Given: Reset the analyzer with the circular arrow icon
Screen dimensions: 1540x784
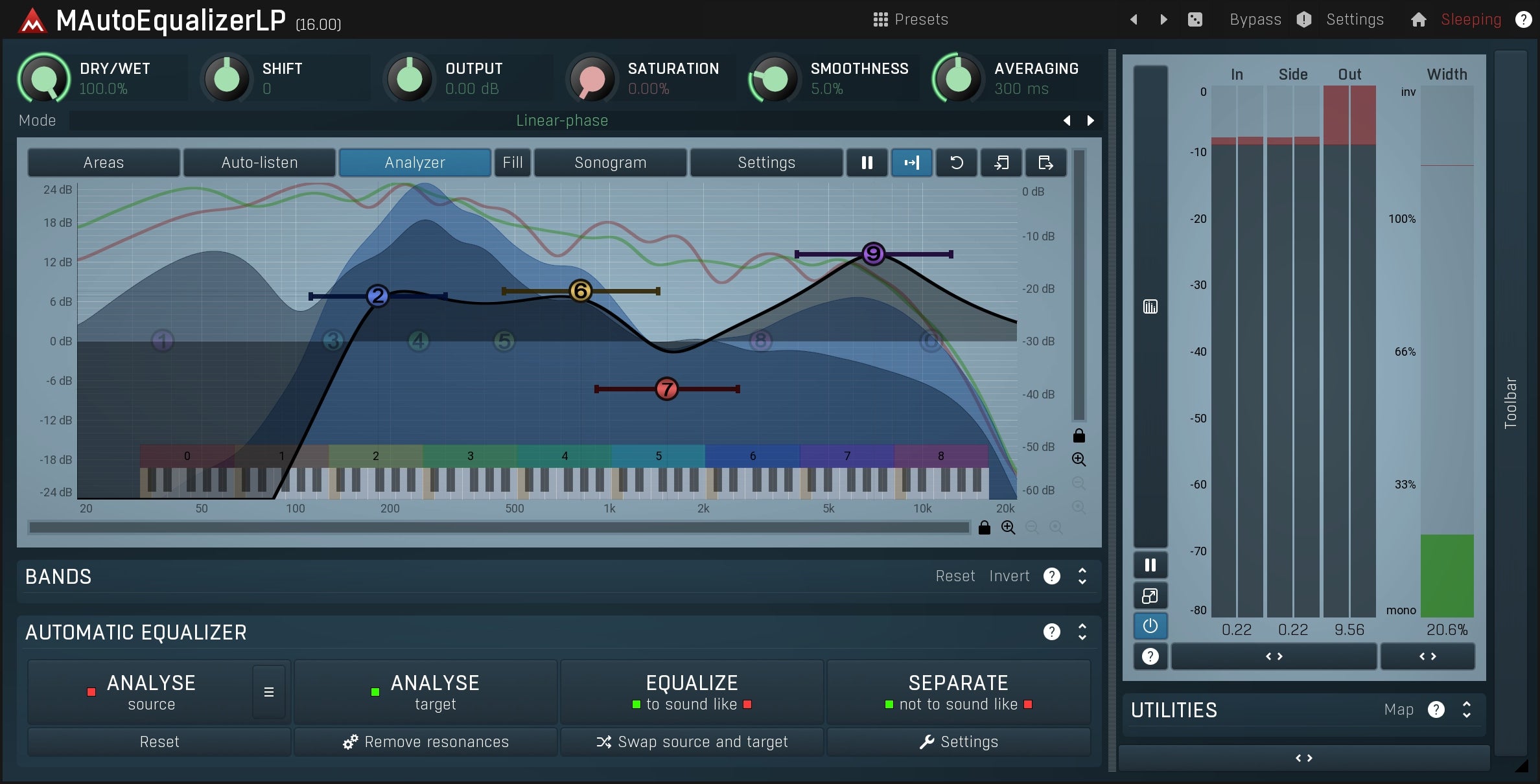Looking at the screenshot, I should [957, 163].
